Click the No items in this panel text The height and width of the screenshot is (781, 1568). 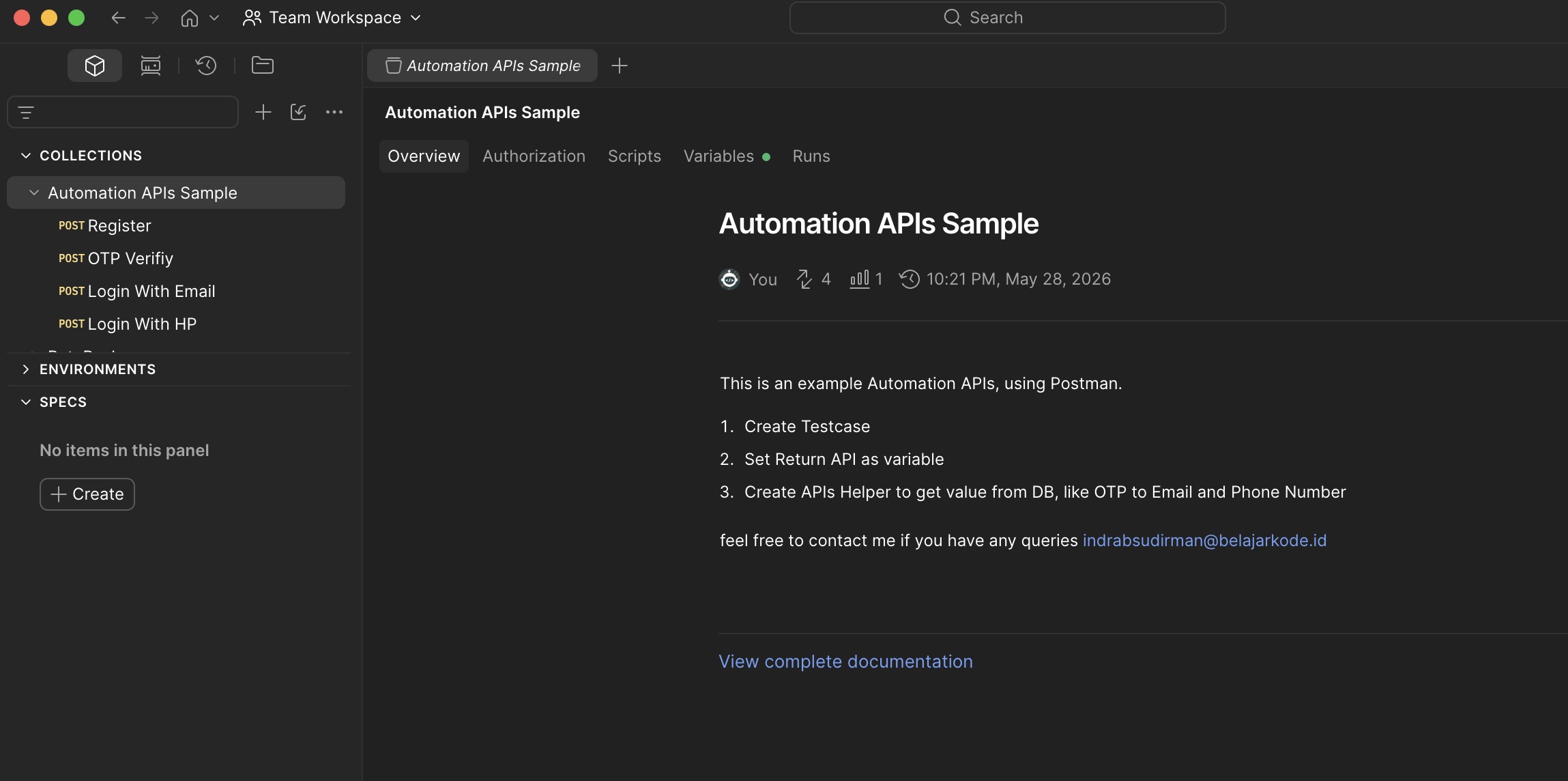pos(124,451)
